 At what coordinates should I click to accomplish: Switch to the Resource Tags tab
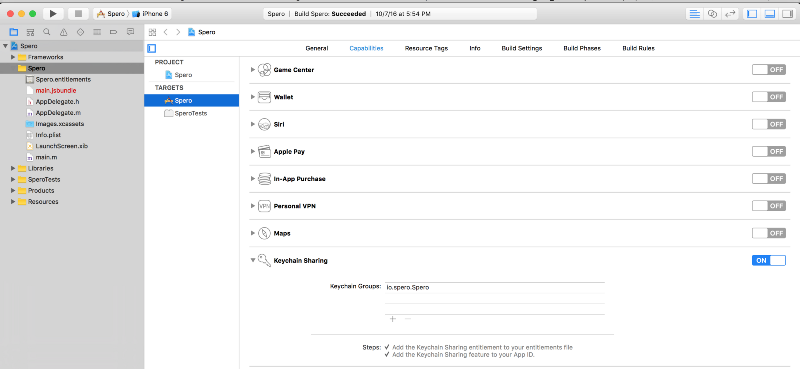(x=427, y=48)
